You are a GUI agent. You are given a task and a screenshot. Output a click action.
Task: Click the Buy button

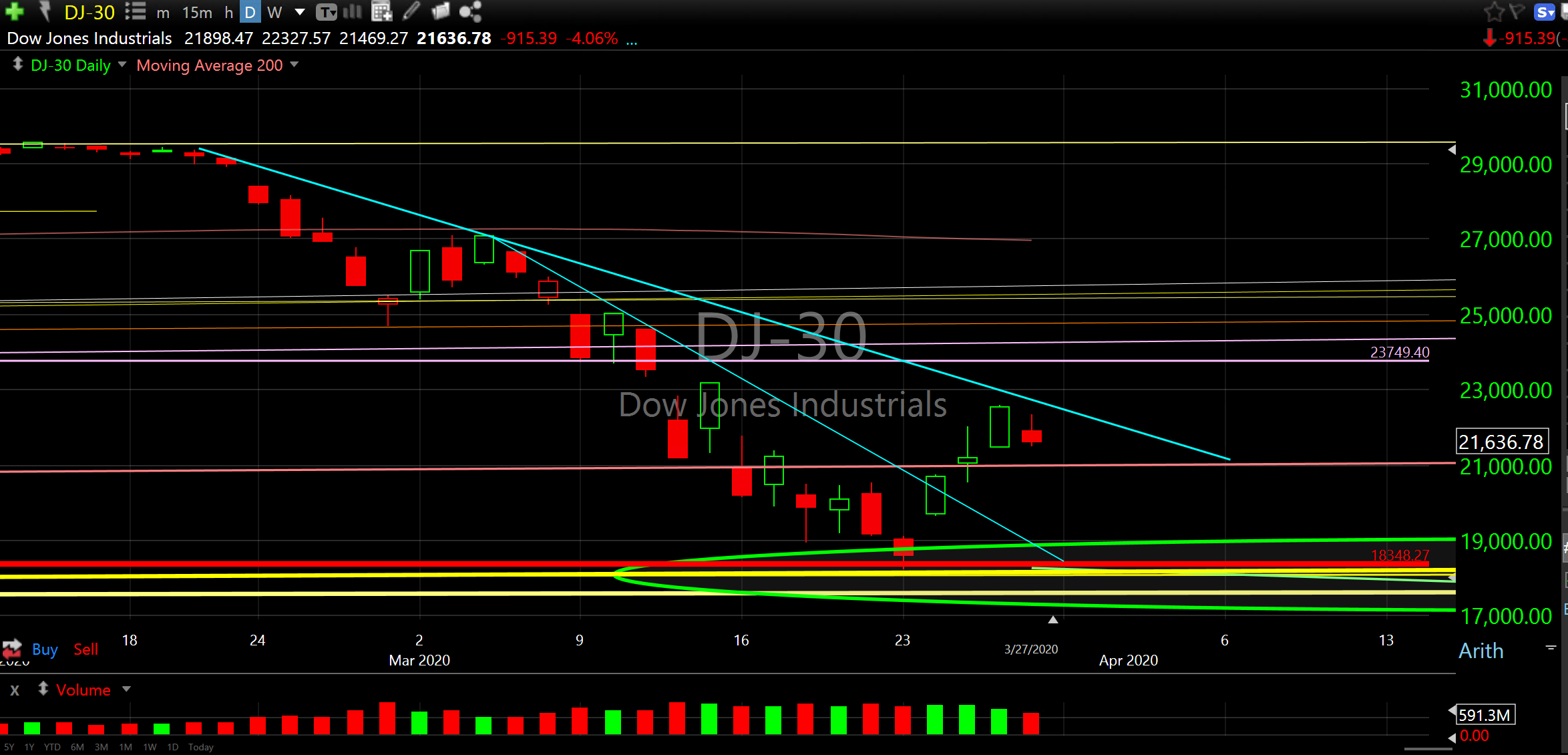pyautogui.click(x=45, y=649)
